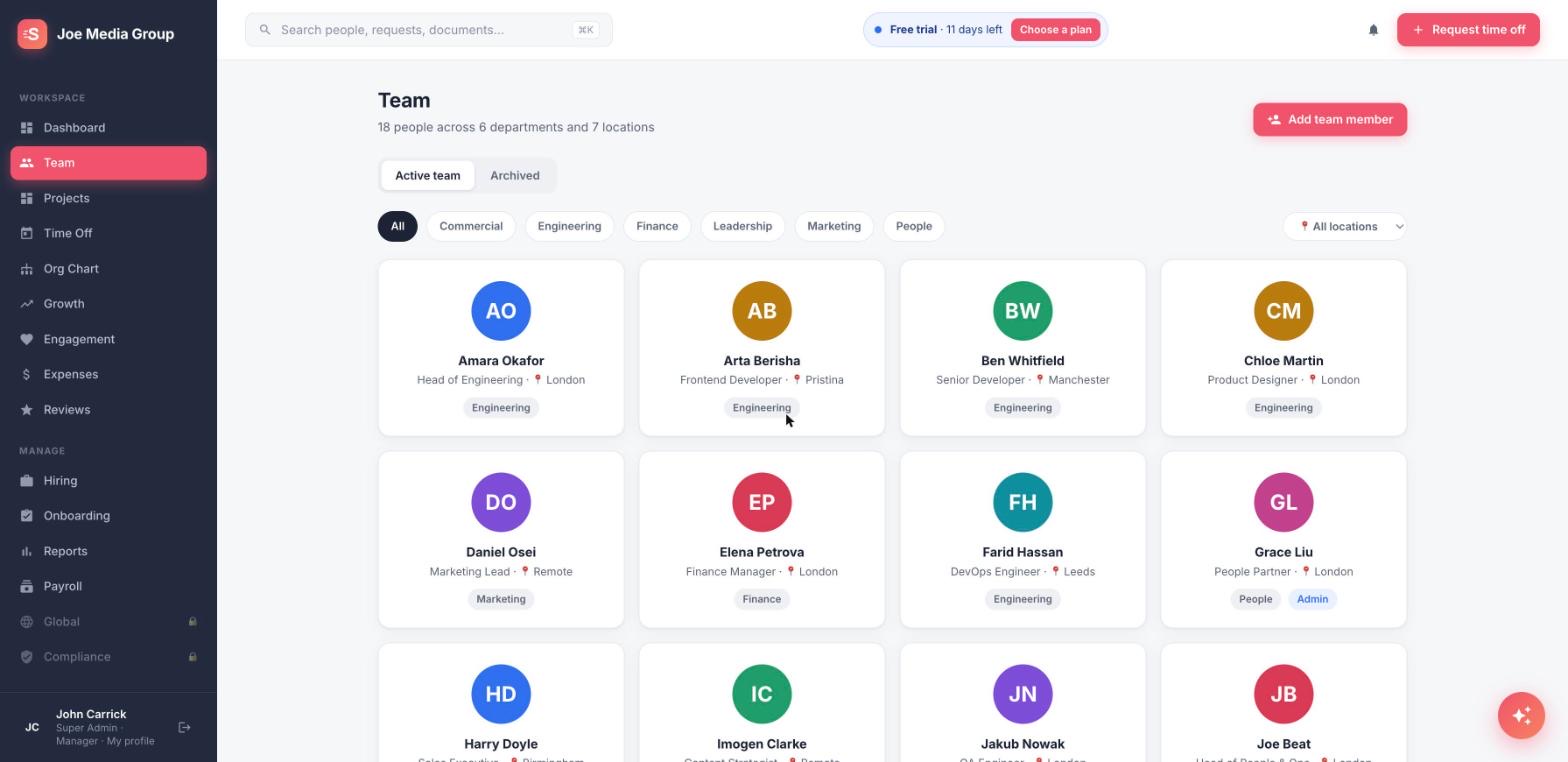Open Growth trend icon in sidebar
Screen dimensions: 1568x762
(x=27, y=304)
